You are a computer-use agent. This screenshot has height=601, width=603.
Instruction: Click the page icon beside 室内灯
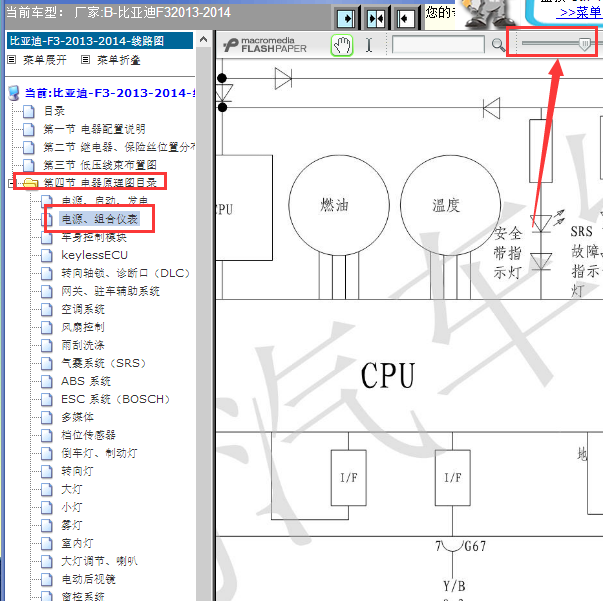click(x=47, y=543)
